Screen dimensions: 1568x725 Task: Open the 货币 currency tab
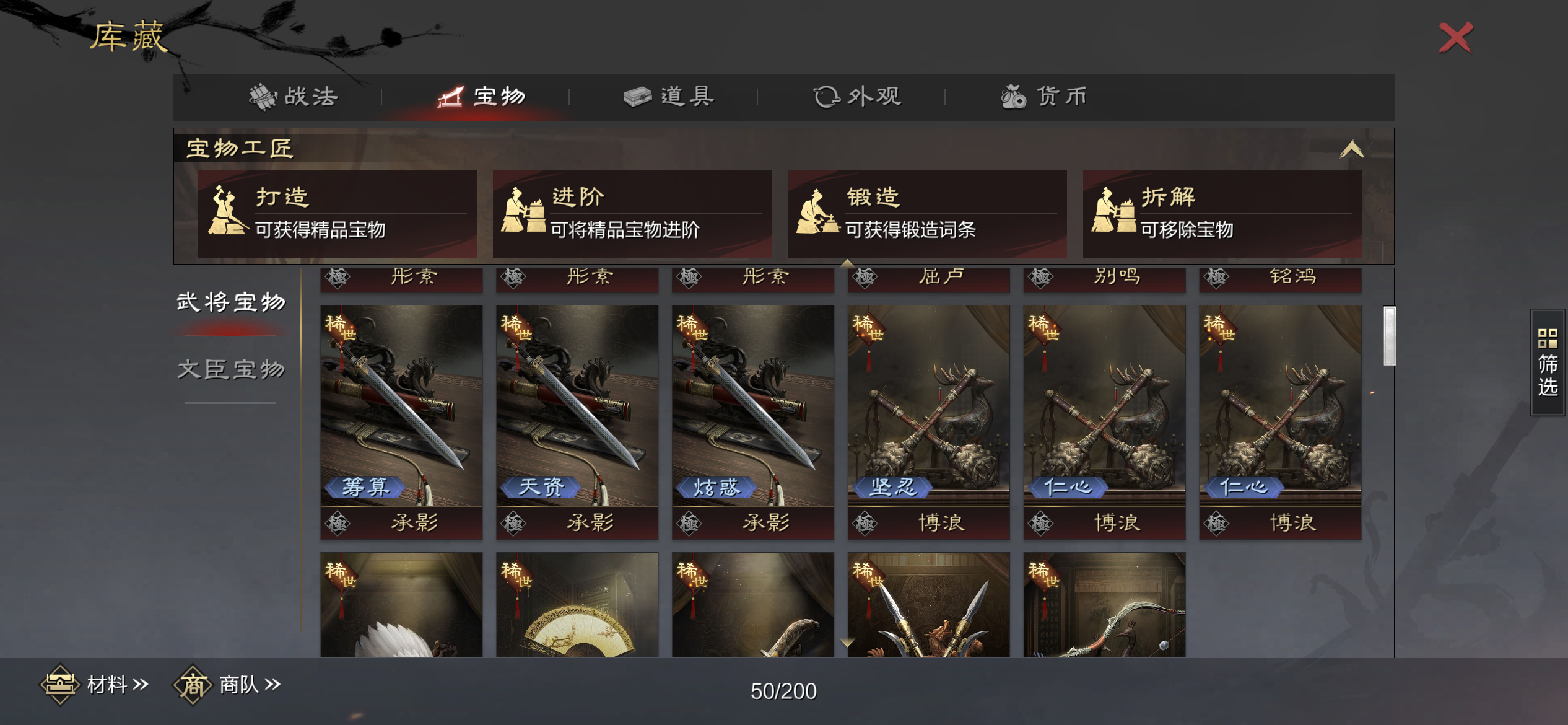click(x=1044, y=97)
